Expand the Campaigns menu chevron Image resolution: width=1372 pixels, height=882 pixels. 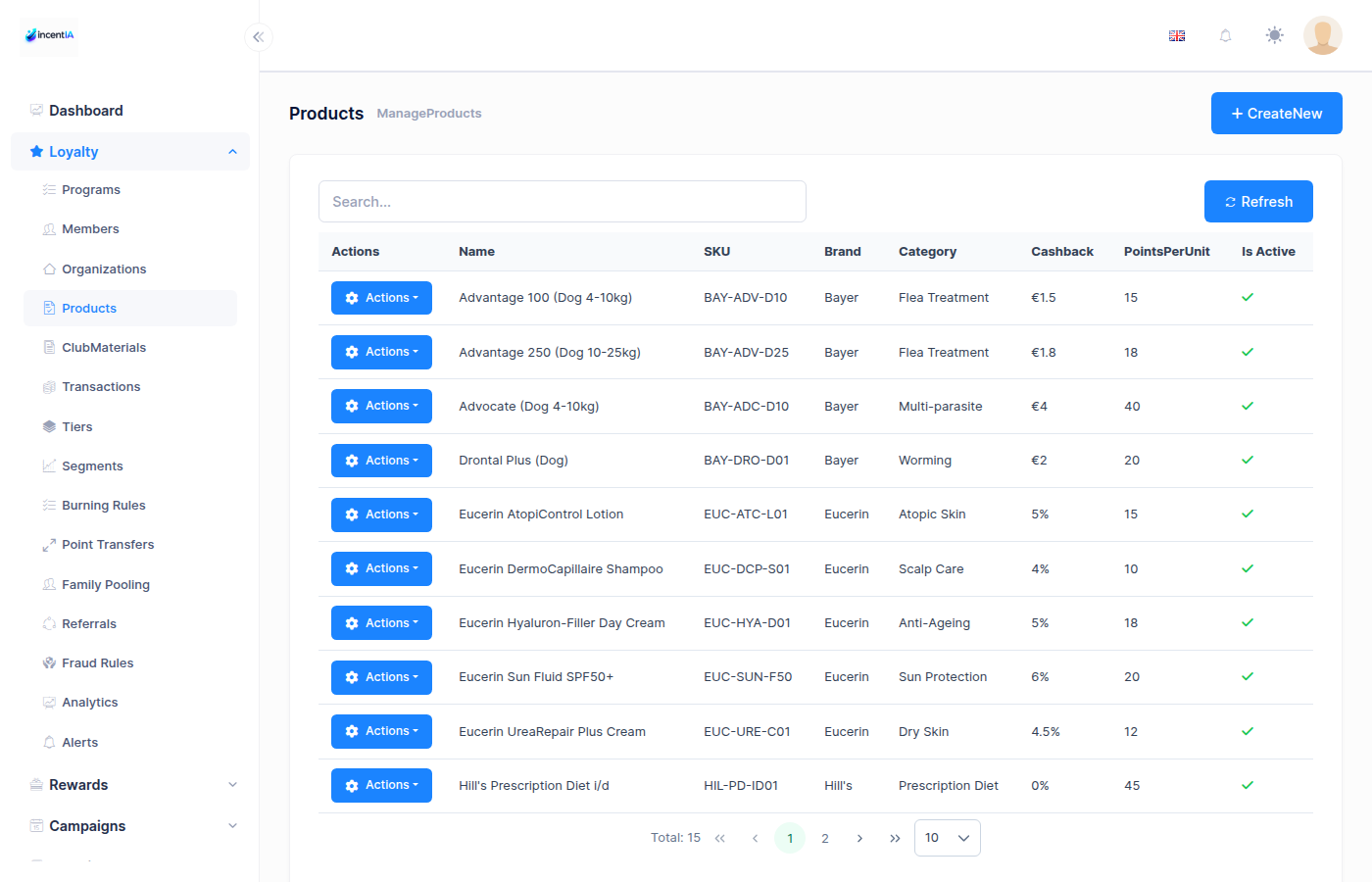(232, 826)
